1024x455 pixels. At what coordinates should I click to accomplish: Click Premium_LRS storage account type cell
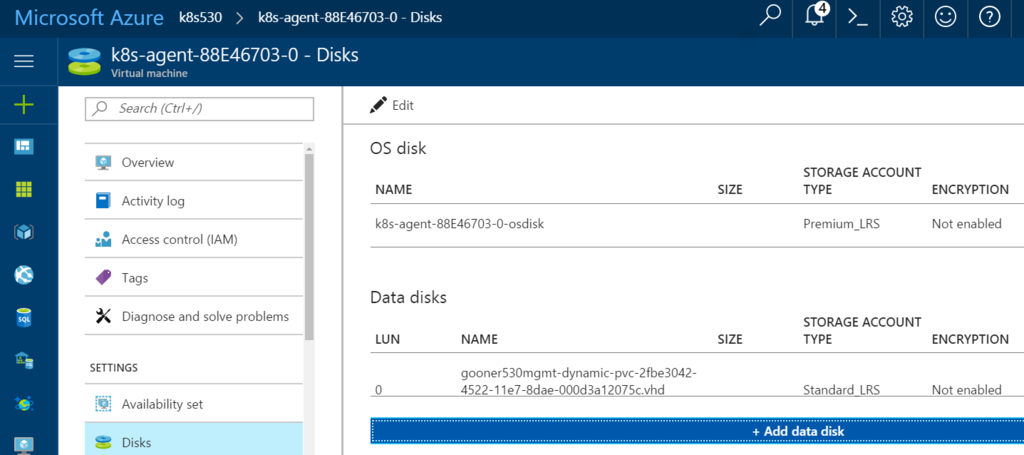coord(841,224)
